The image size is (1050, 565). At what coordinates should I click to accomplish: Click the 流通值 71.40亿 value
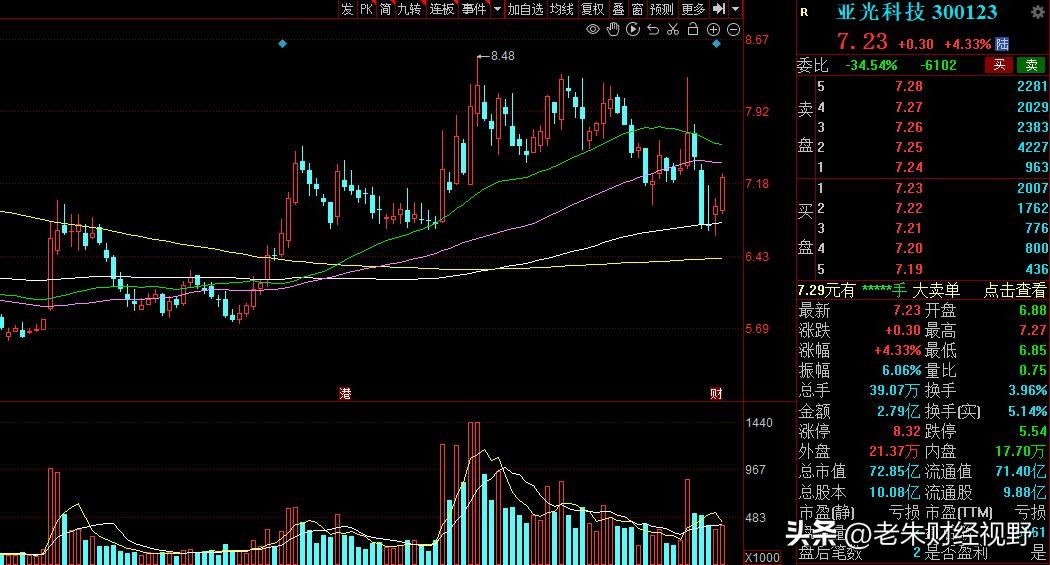[1021, 471]
